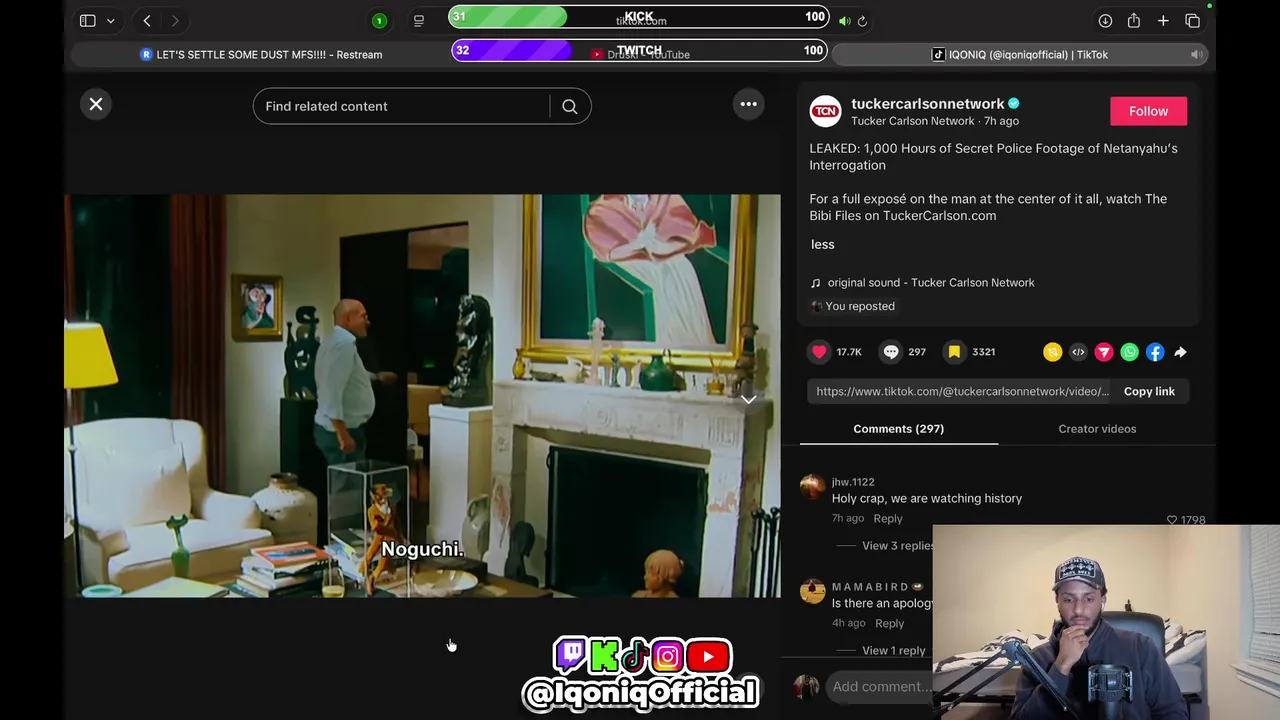The image size is (1280, 720).
Task: Collapse the description with 'less'
Action: point(822,244)
